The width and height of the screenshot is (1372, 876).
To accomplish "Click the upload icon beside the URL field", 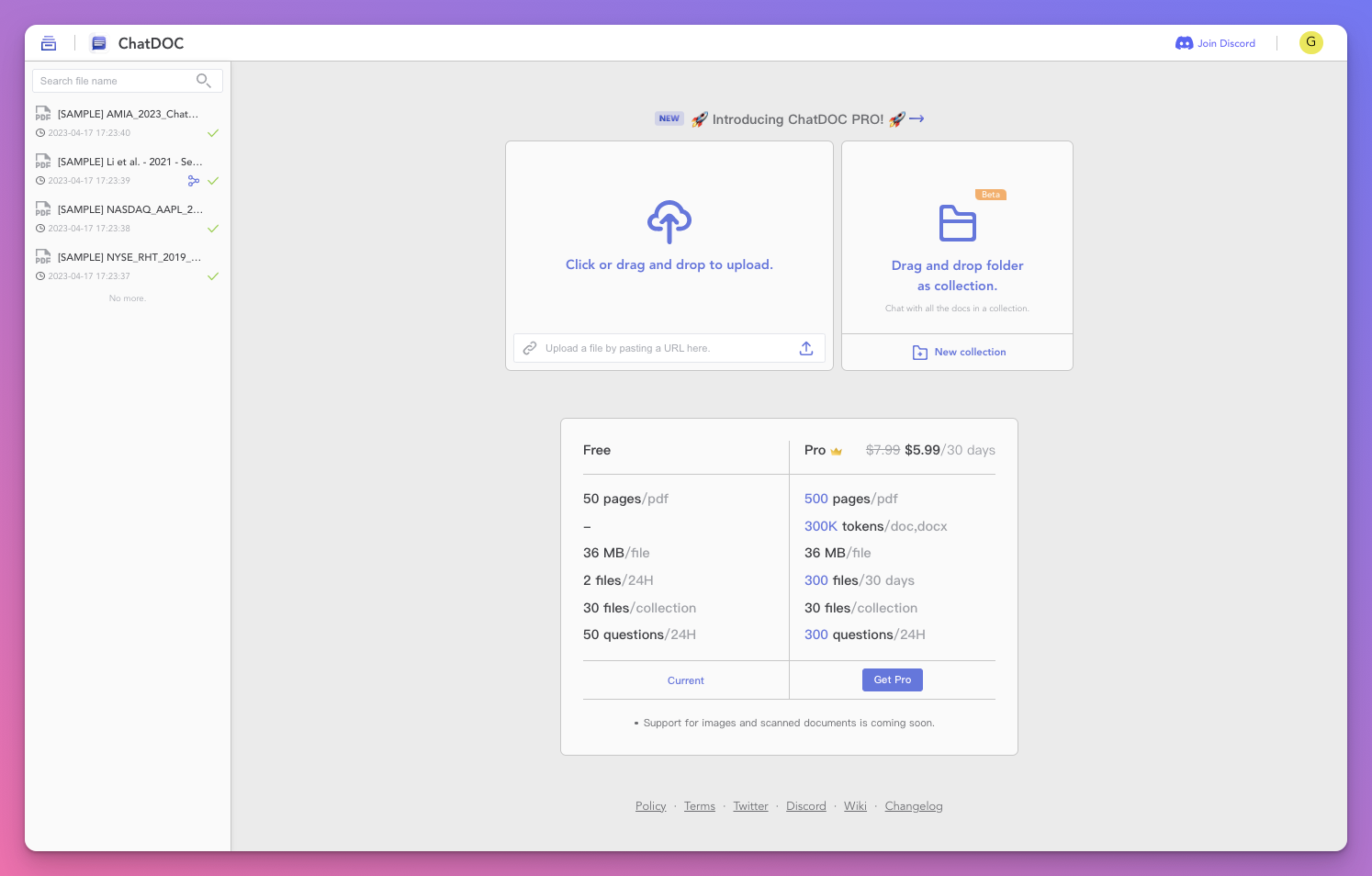I will [805, 348].
